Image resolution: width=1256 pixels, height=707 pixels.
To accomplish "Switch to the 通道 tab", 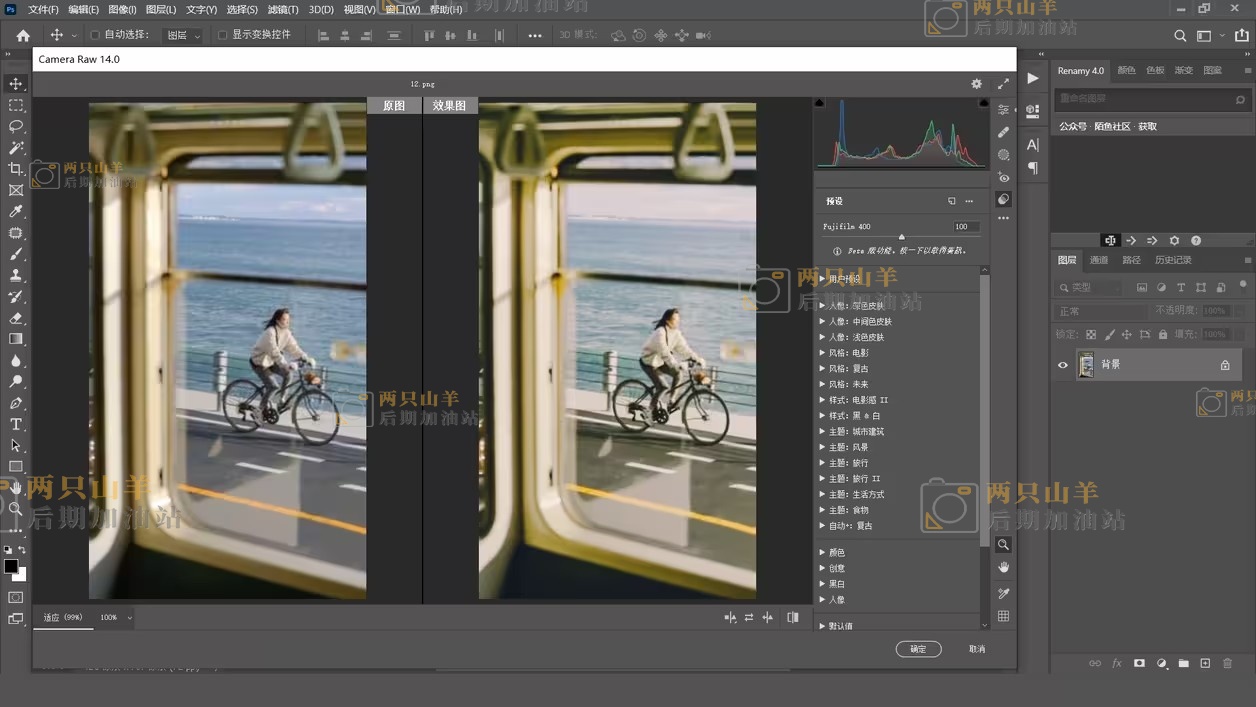I will point(1099,260).
